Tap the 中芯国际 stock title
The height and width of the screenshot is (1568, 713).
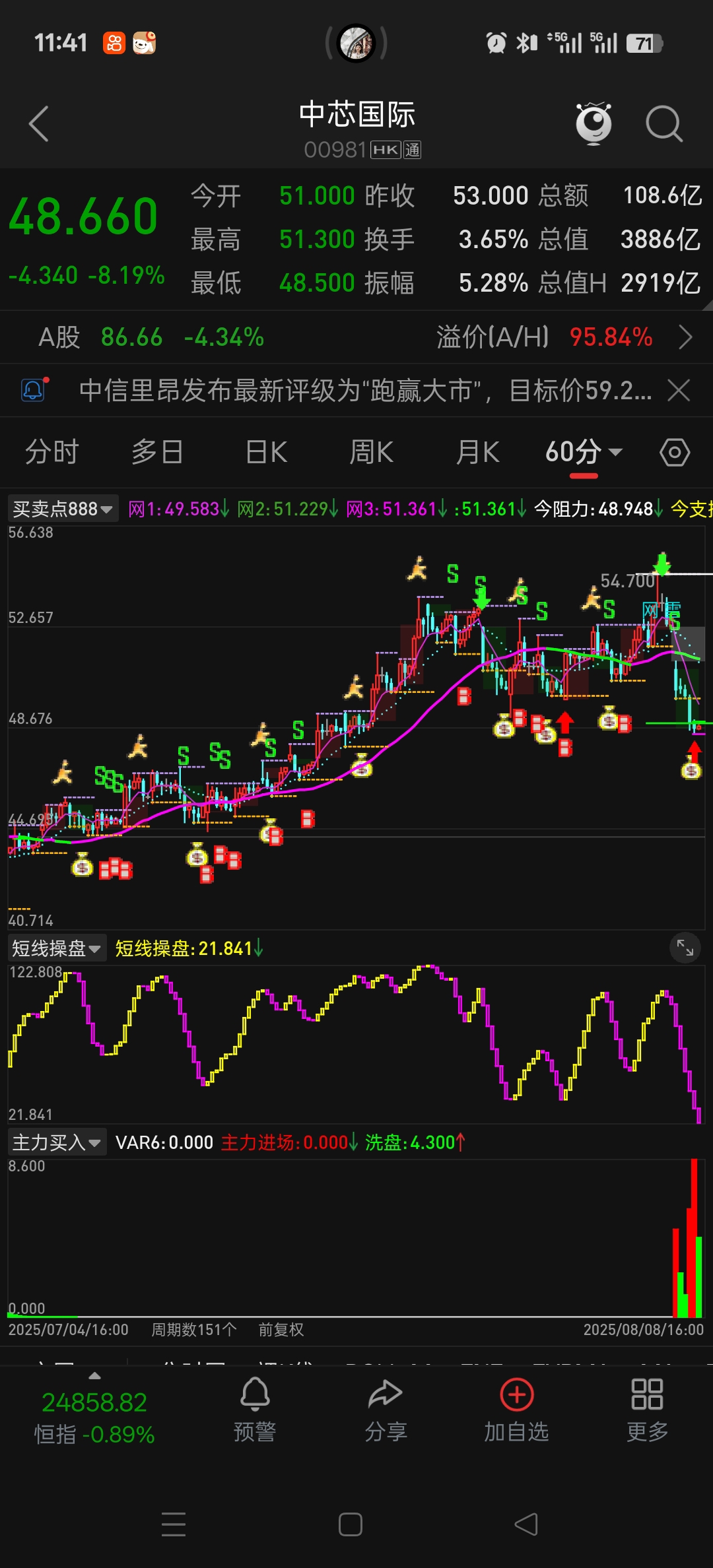tap(356, 114)
